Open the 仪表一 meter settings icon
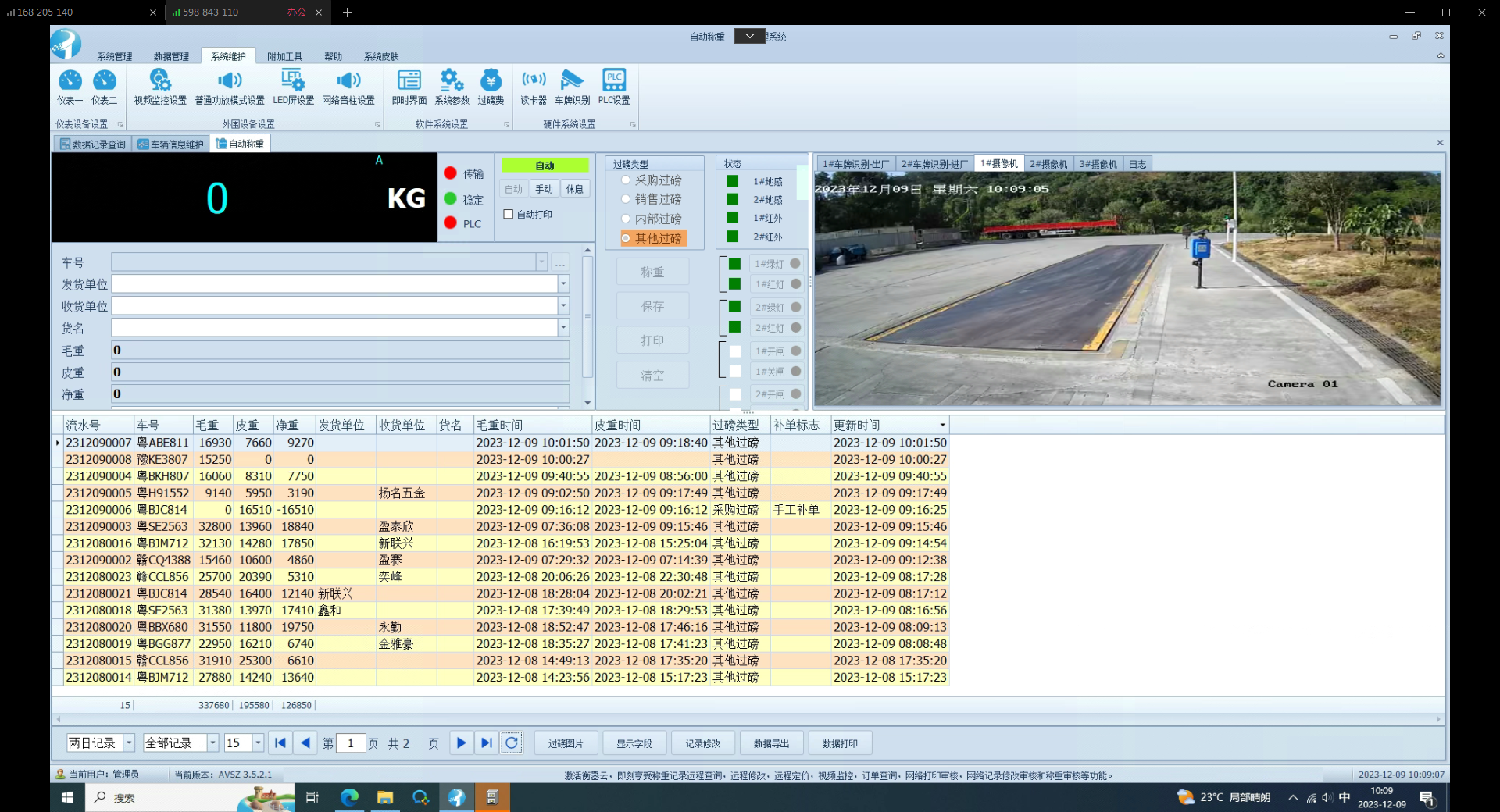The width and height of the screenshot is (1500, 812). (70, 87)
